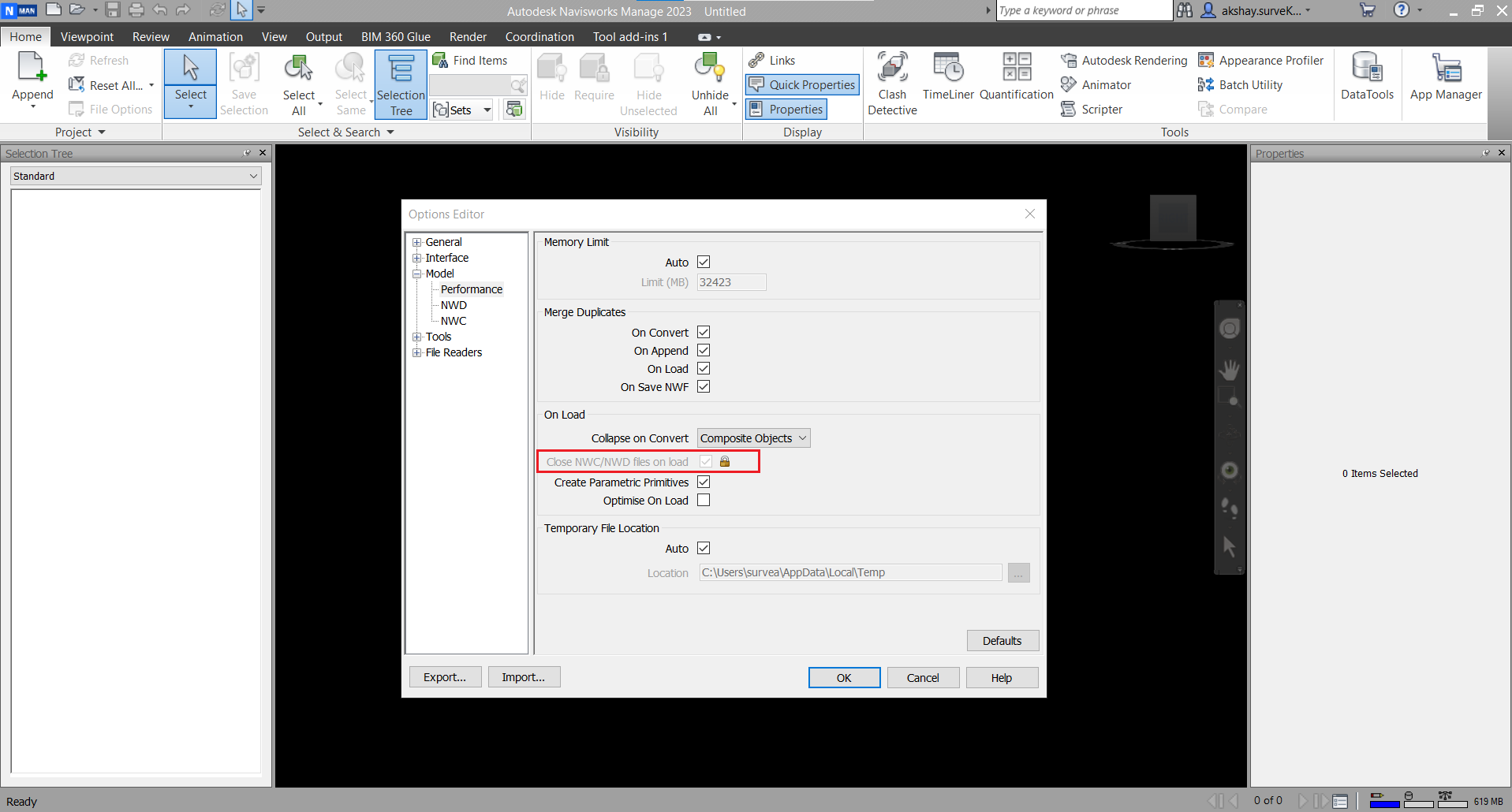
Task: Switch to the Review ribbon tab
Action: click(151, 36)
